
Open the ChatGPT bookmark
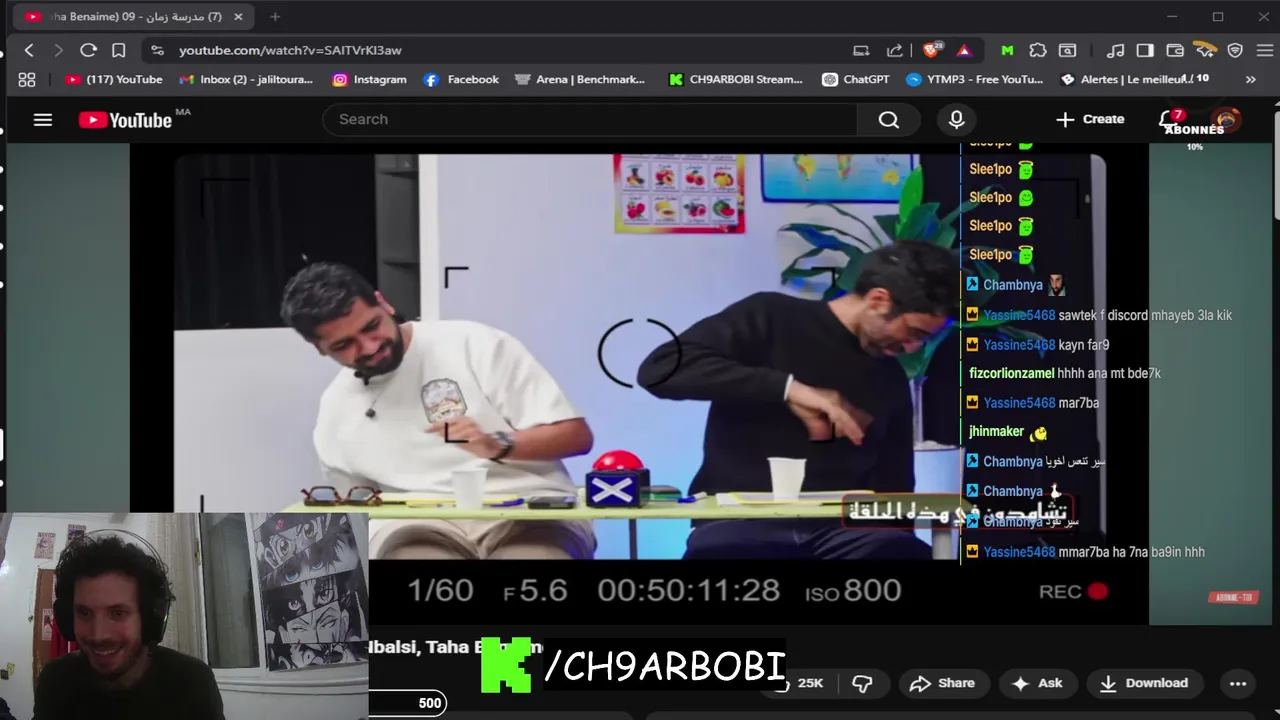point(856,79)
